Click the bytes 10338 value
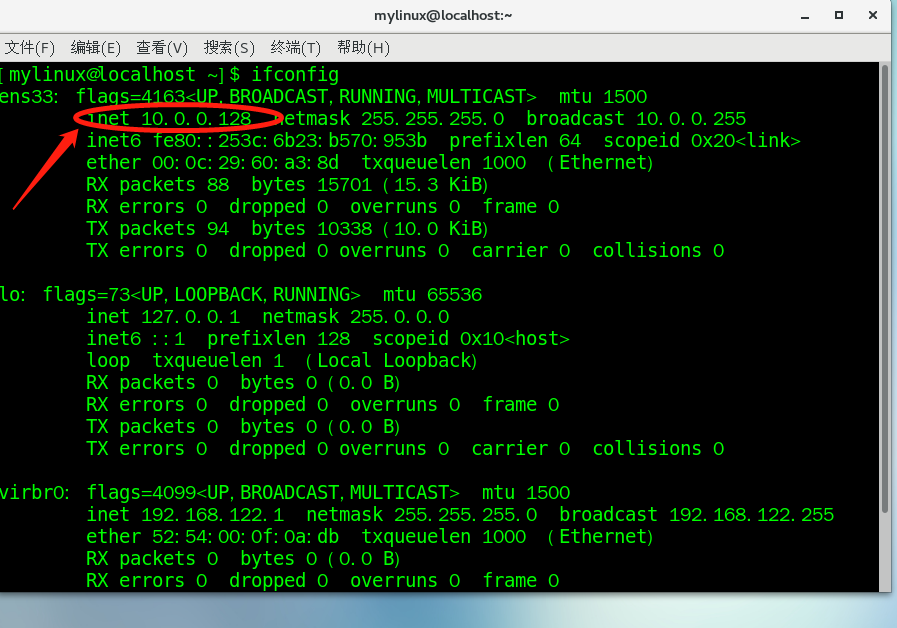This screenshot has height=628, width=897. pyautogui.click(x=312, y=229)
